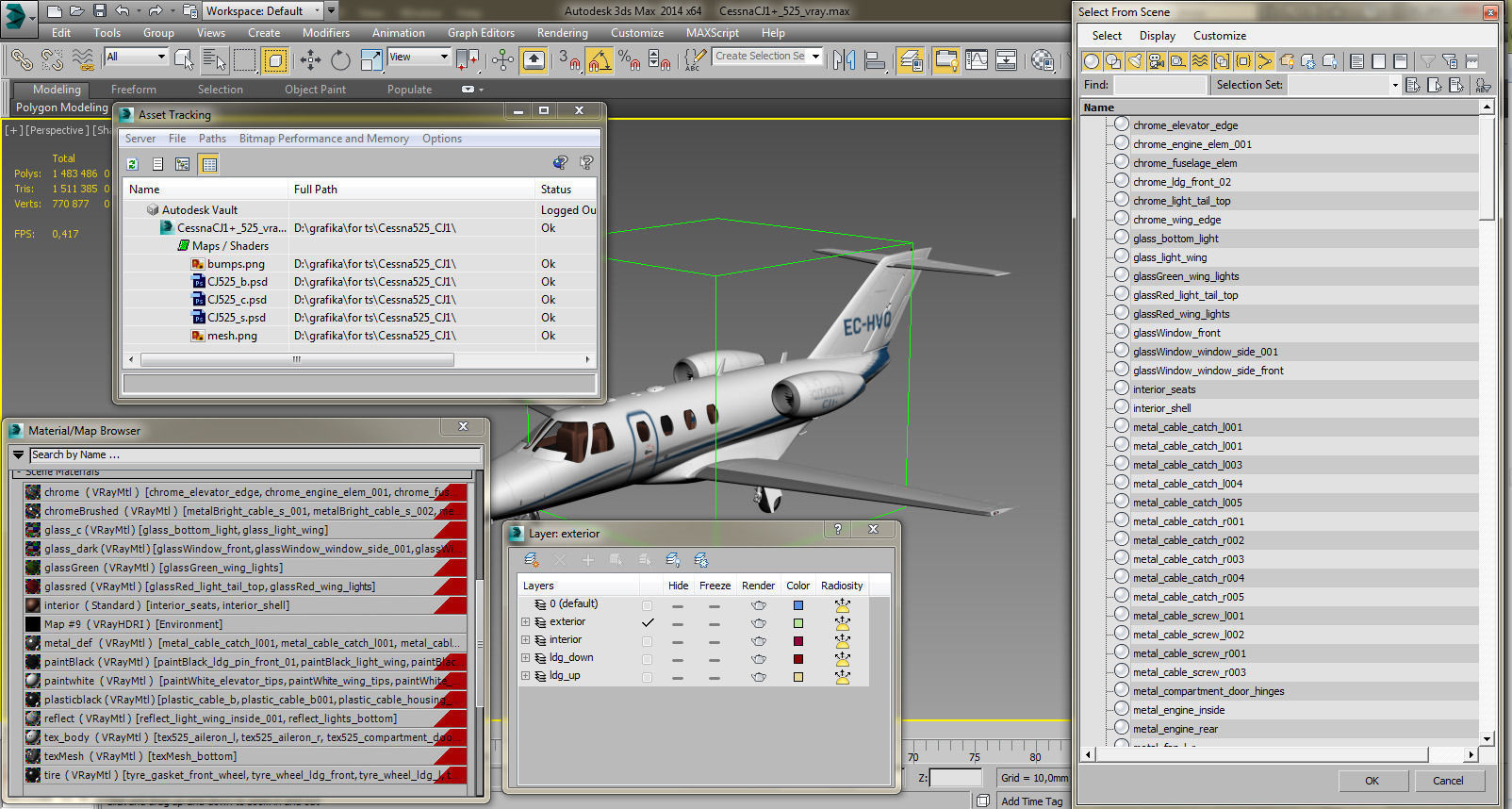1512x809 pixels.
Task: Click the Select and Link tool
Action: pos(21,60)
